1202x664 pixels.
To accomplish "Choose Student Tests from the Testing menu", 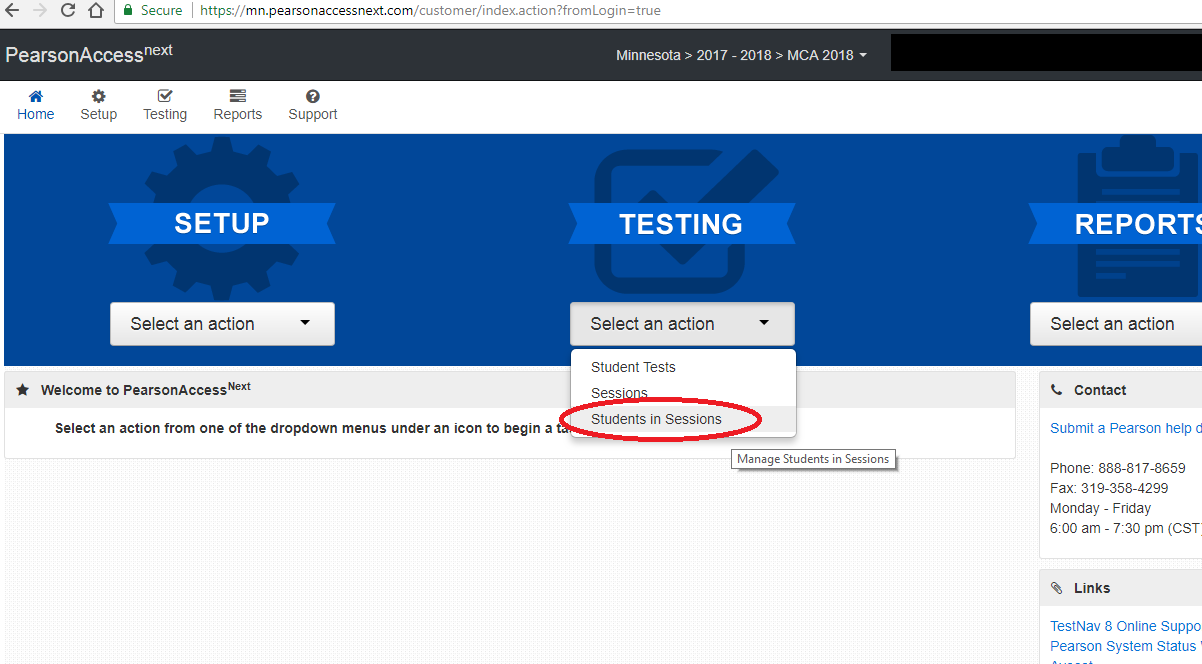I will (x=683, y=367).
